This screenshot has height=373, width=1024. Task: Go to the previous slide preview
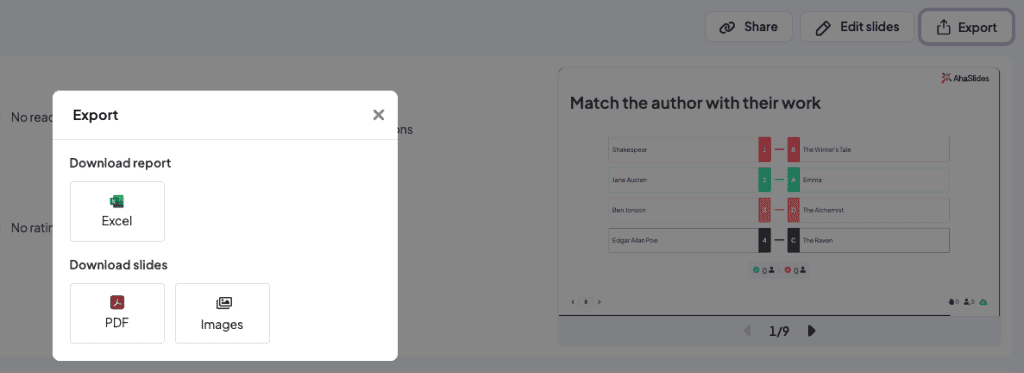747,331
